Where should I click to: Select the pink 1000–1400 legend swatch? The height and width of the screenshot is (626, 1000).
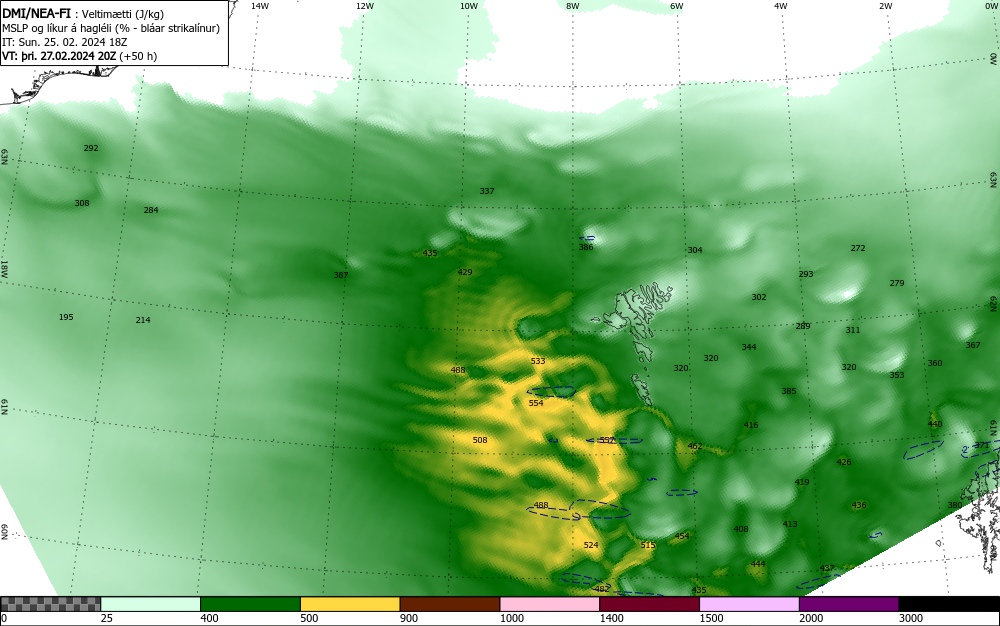pyautogui.click(x=549, y=604)
